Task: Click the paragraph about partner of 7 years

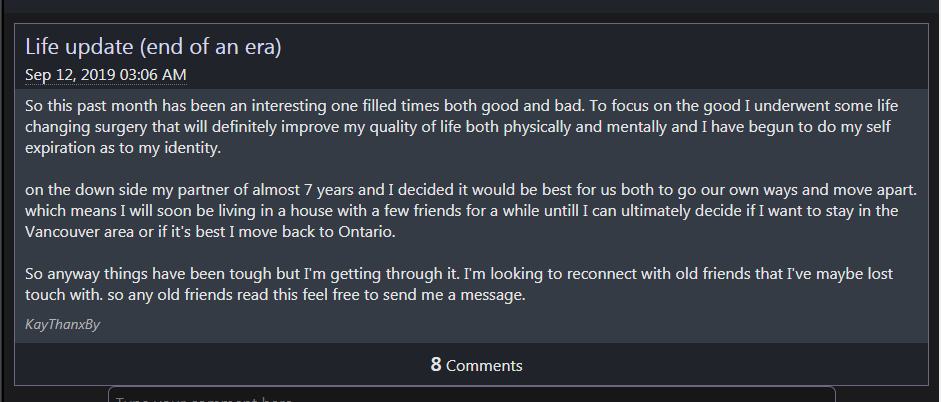Action: tap(471, 211)
